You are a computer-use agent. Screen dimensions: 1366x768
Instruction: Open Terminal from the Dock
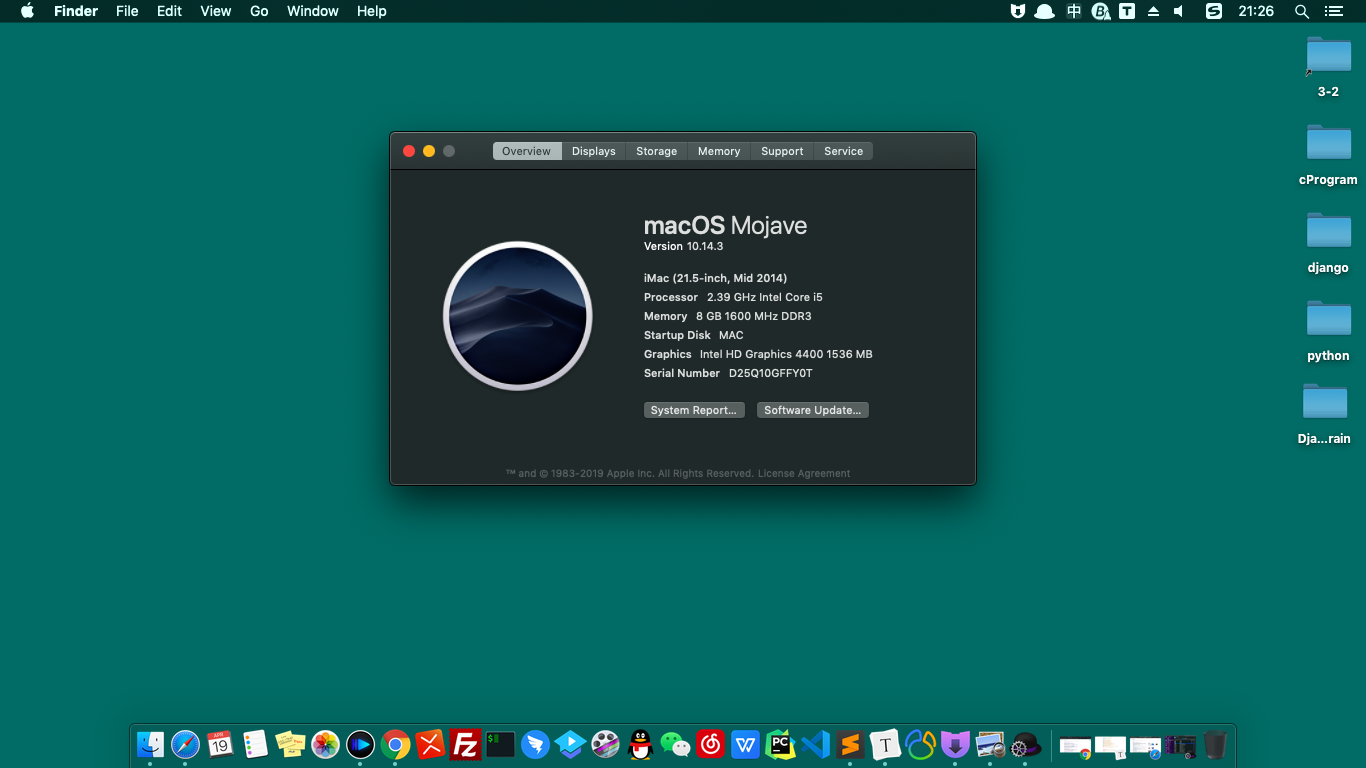coord(500,745)
